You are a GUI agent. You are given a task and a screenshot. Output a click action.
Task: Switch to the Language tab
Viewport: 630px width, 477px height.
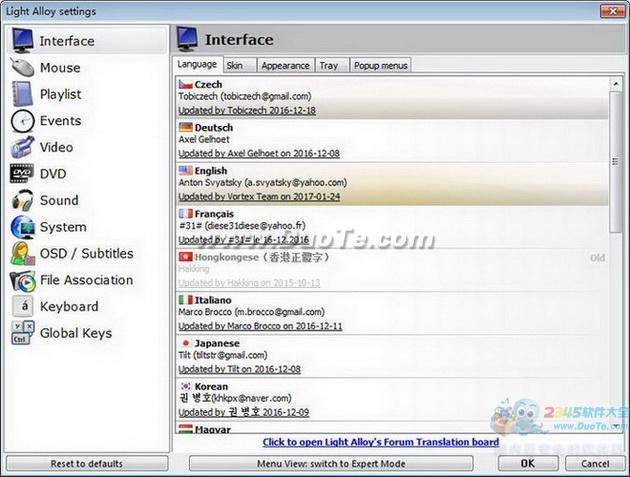coord(197,64)
